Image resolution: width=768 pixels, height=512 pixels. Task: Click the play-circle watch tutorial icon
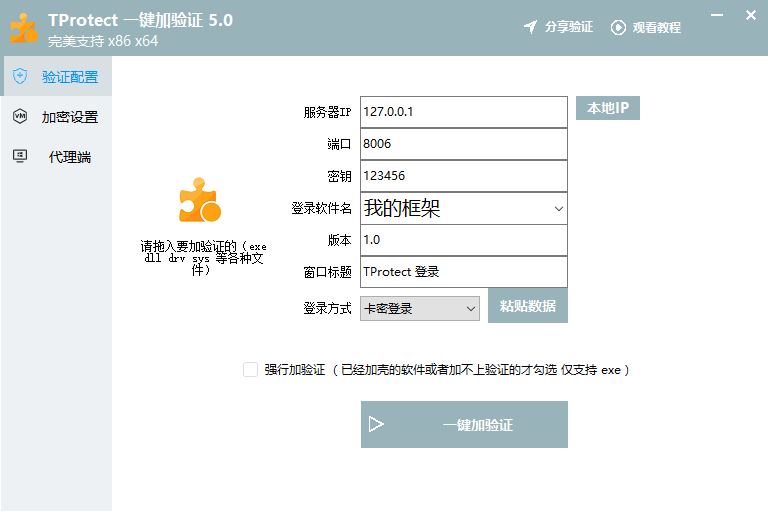[x=618, y=27]
